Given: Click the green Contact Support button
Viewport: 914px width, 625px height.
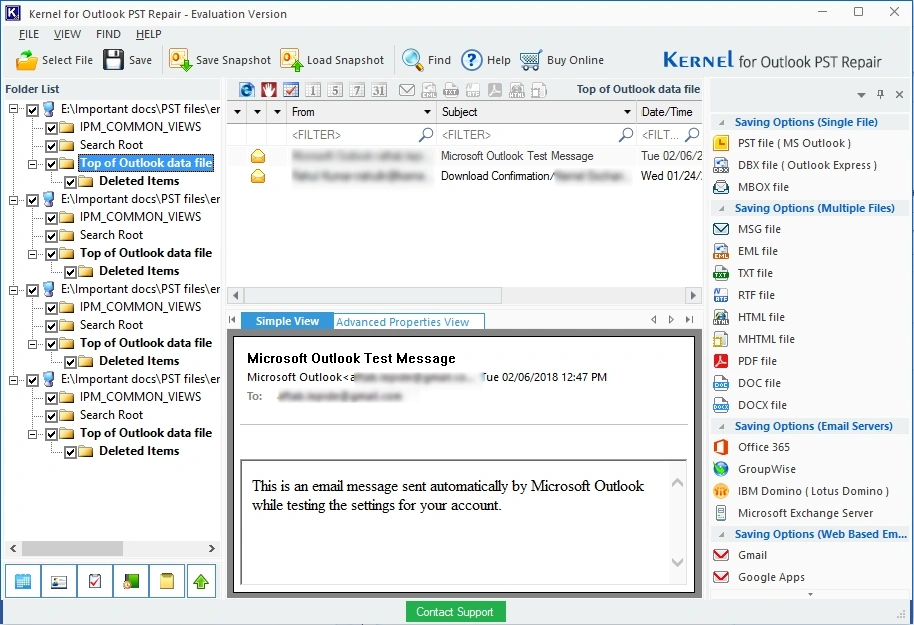Looking at the screenshot, I should [x=455, y=612].
